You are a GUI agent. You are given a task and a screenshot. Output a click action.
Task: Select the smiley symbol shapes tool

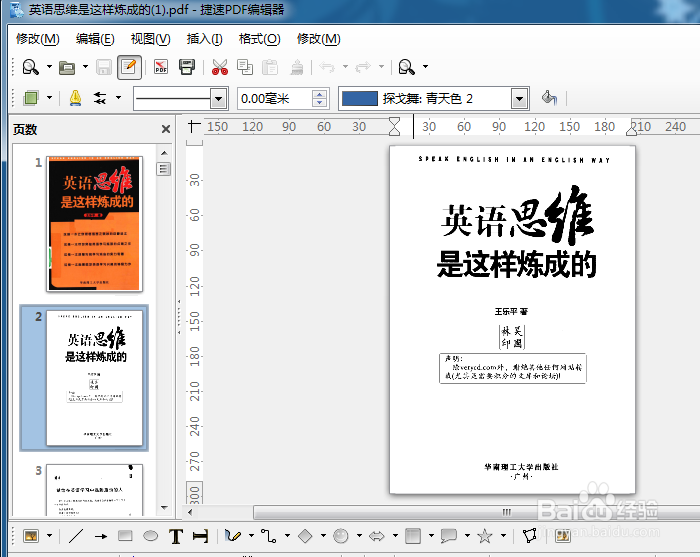point(341,536)
